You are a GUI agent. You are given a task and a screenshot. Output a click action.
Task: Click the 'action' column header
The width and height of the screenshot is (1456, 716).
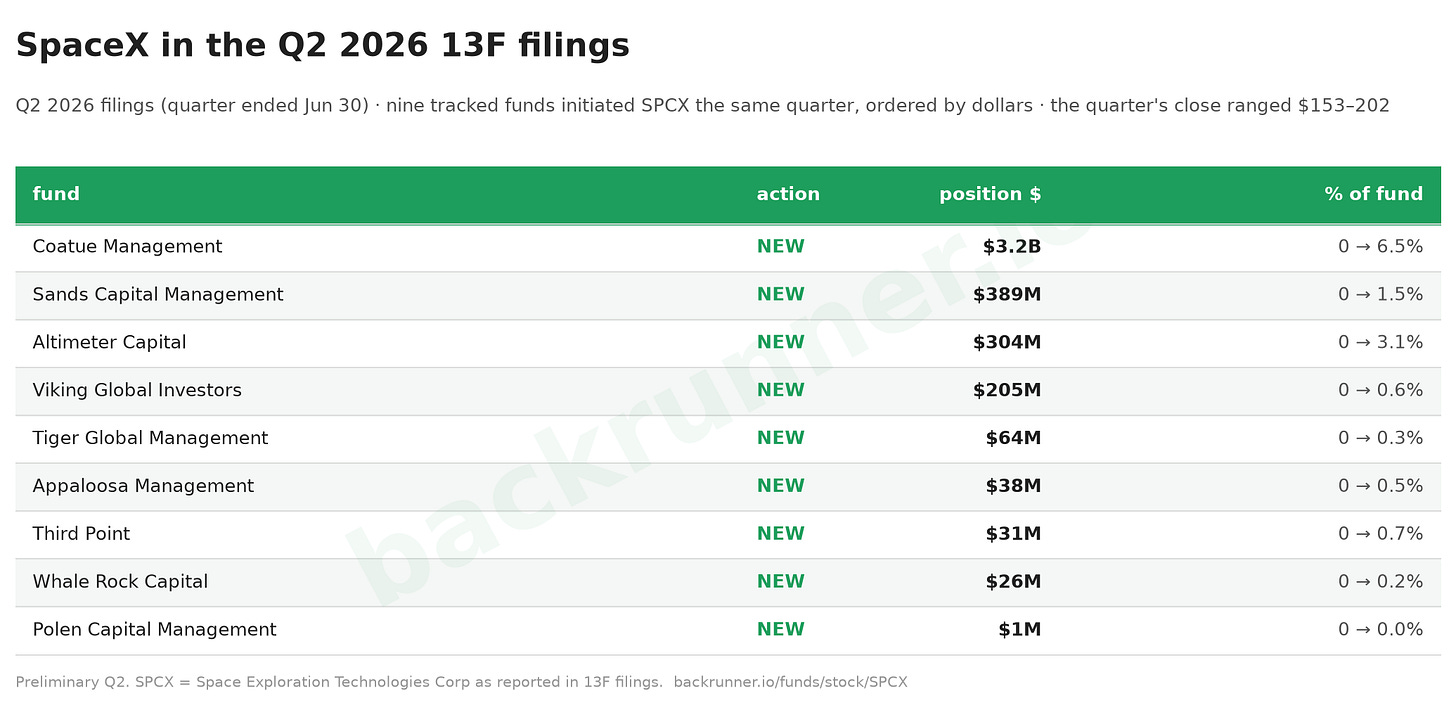pyautogui.click(x=788, y=194)
